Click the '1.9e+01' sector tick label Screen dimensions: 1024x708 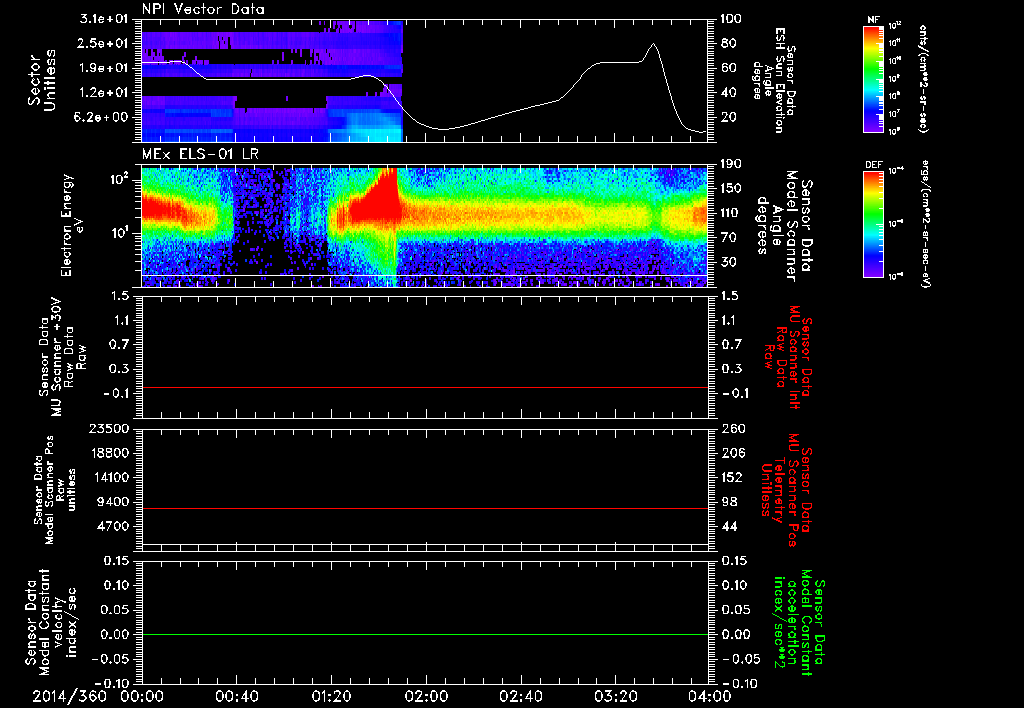[x=104, y=68]
